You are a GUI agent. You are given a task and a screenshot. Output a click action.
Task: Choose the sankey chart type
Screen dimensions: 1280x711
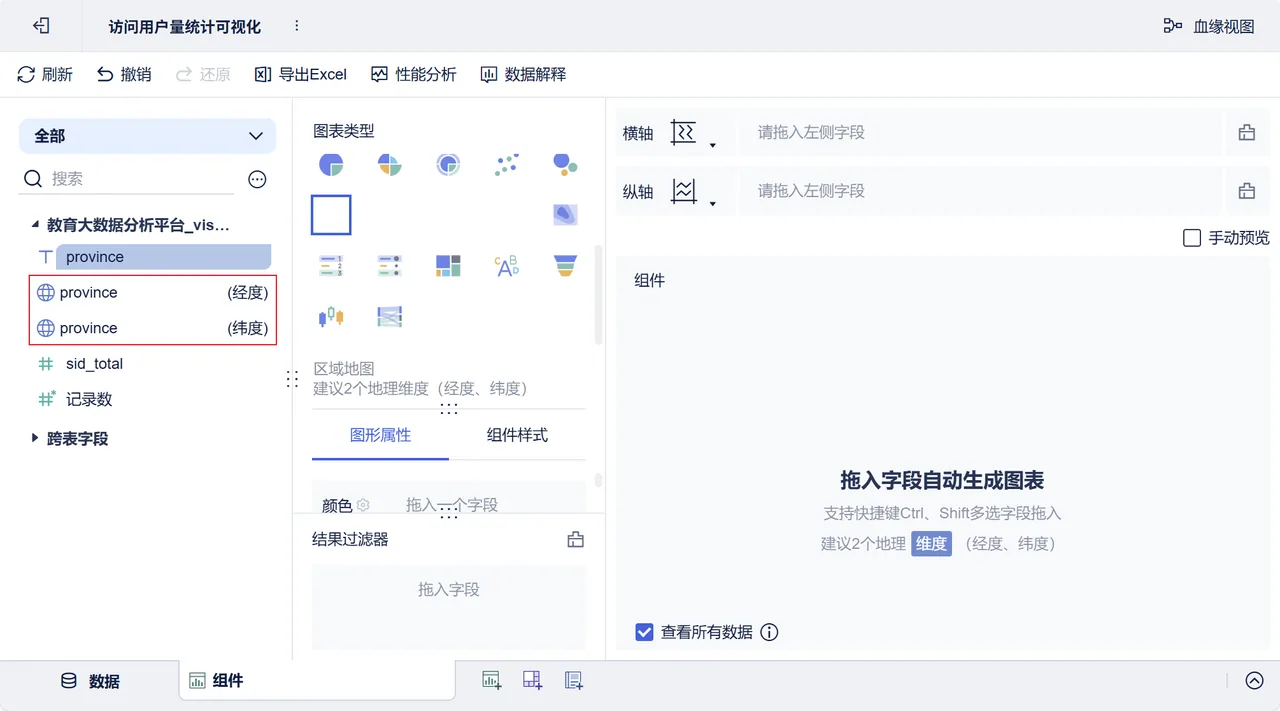point(389,317)
